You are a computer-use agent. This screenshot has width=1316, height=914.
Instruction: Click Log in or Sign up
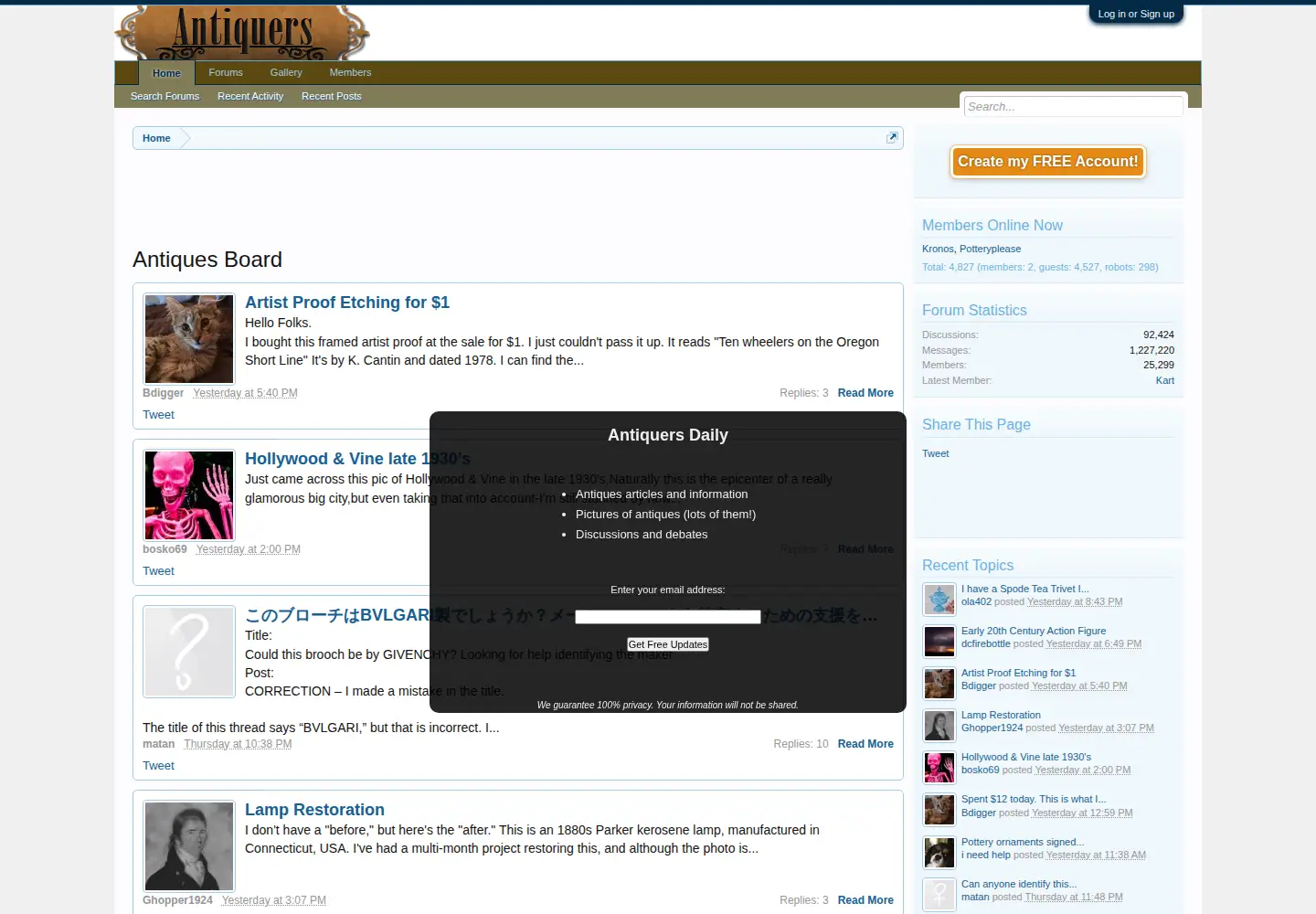[1136, 14]
